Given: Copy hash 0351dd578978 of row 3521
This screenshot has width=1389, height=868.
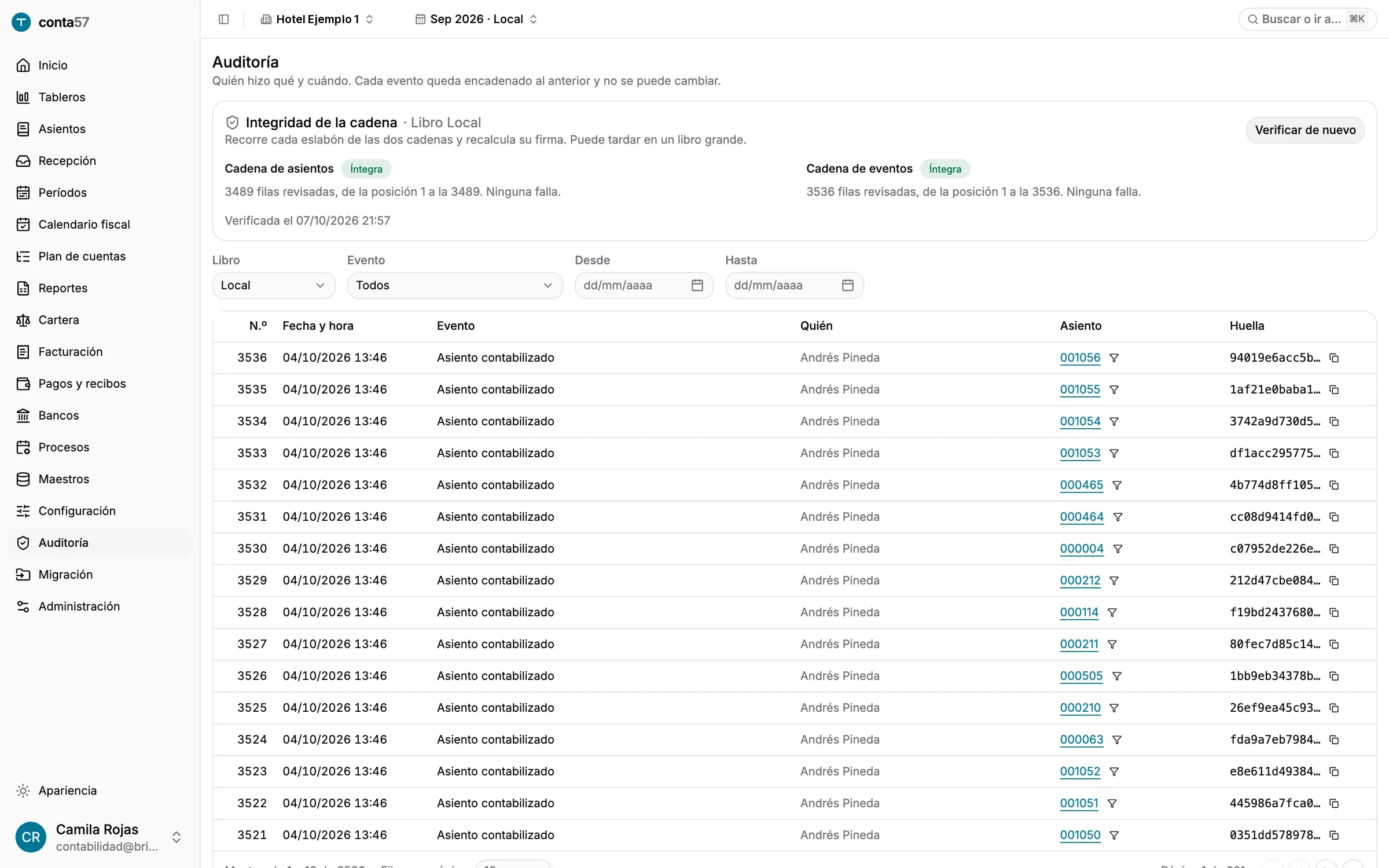Looking at the screenshot, I should [1334, 835].
